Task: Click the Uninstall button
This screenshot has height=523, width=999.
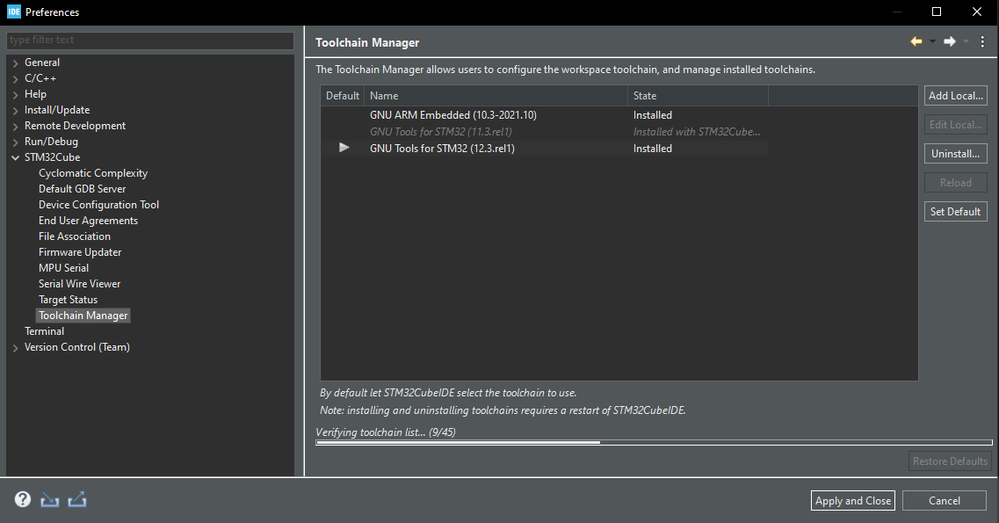Action: click(955, 154)
